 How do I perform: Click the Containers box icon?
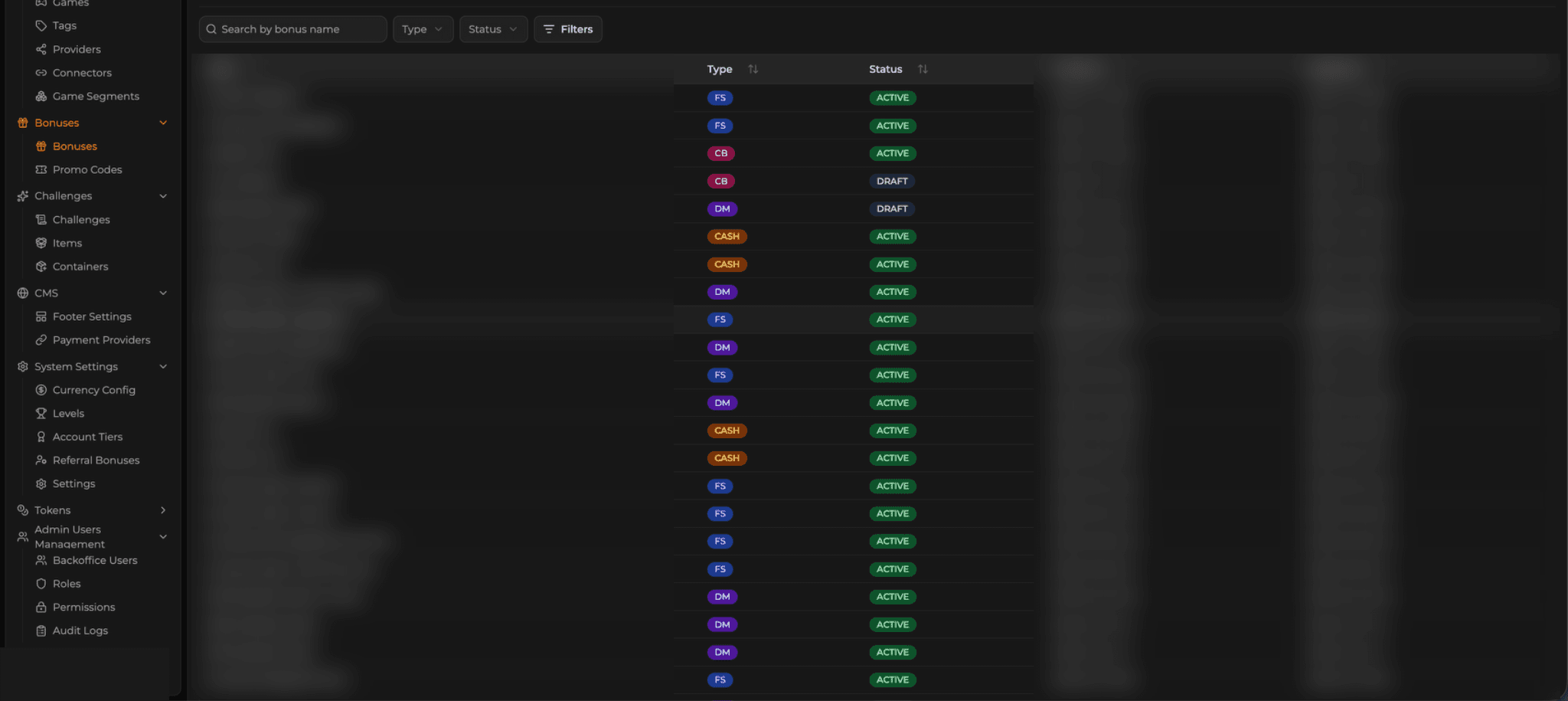[41, 267]
